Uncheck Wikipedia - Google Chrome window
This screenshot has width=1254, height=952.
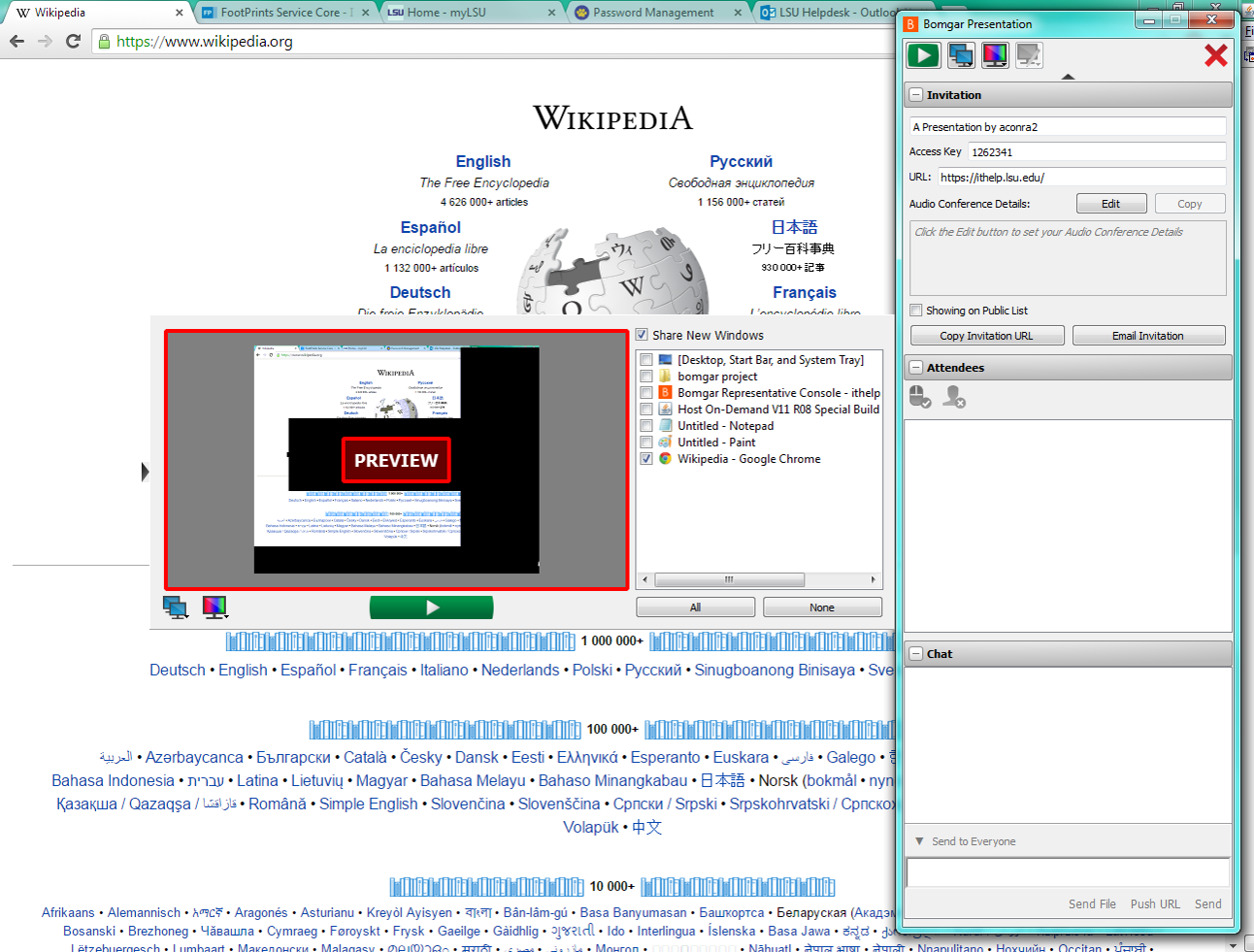tap(646, 459)
